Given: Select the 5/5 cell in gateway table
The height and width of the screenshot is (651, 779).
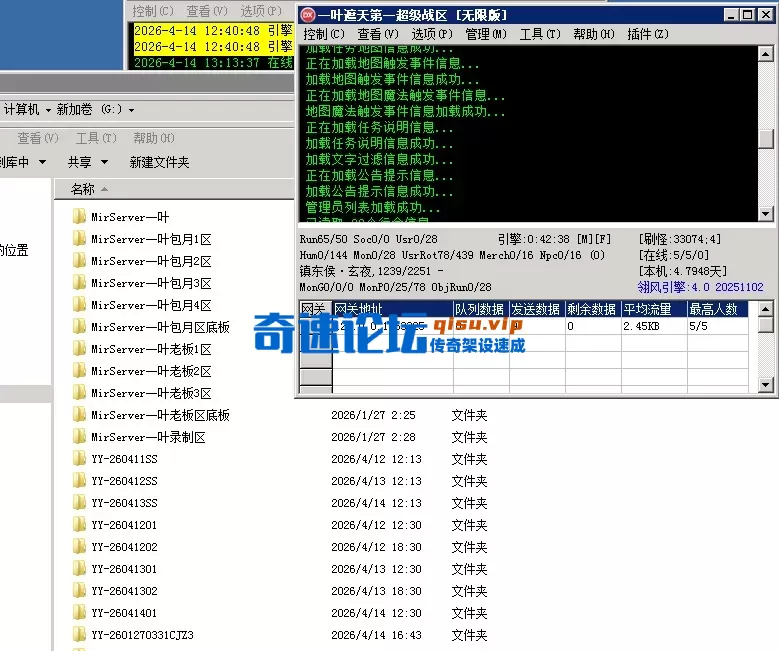Looking at the screenshot, I should pos(718,326).
